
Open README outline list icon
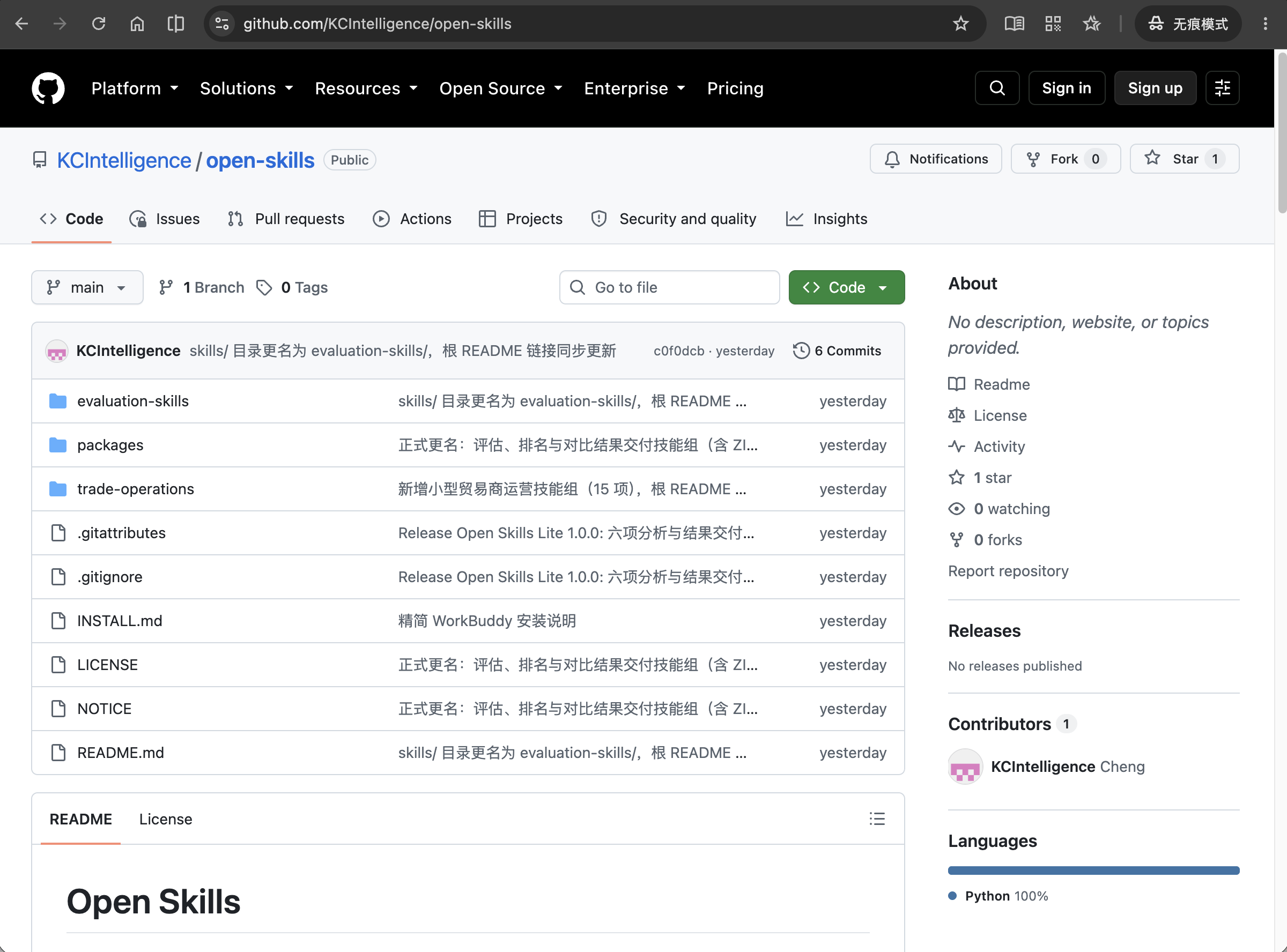pyautogui.click(x=877, y=819)
